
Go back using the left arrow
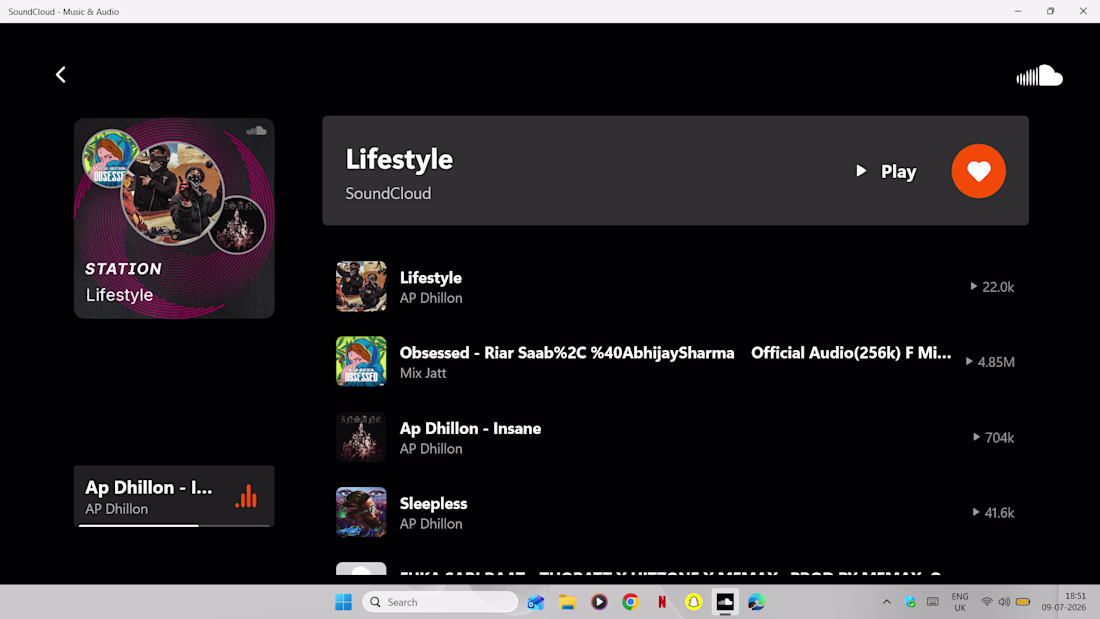point(60,74)
